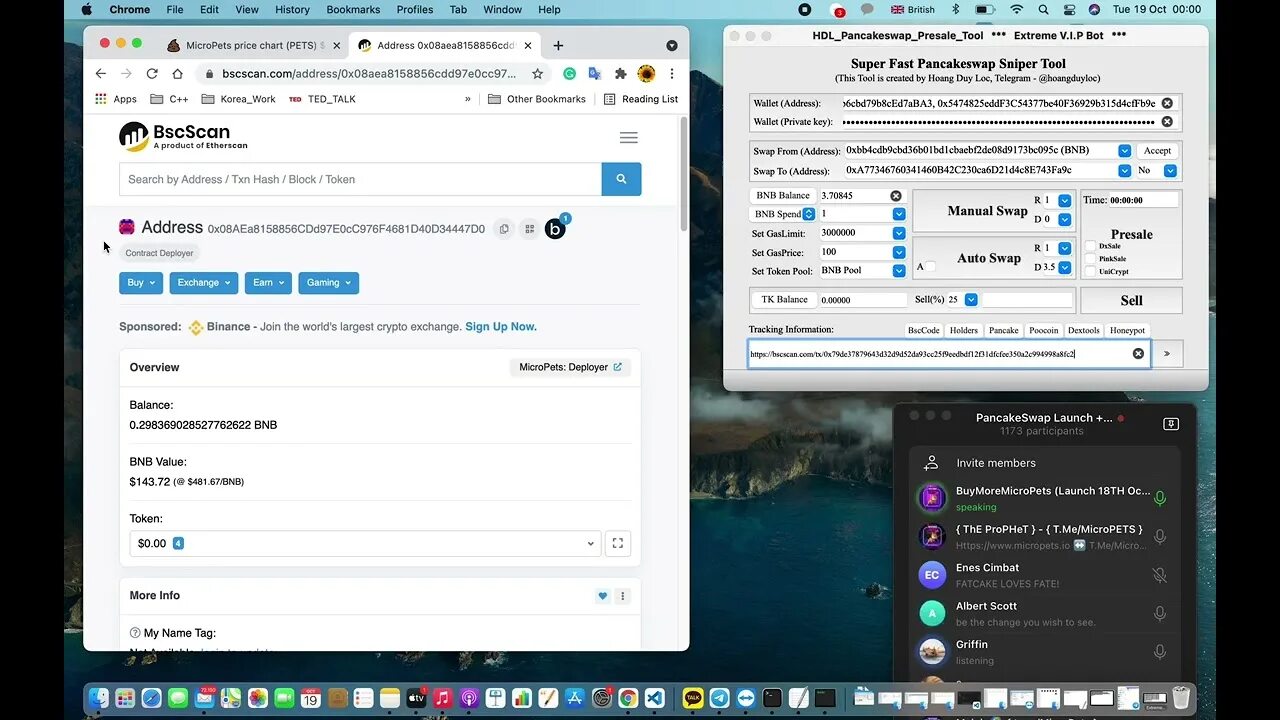This screenshot has height=720, width=1280.
Task: Open the Set Token Pool dropdown
Action: 898,270
